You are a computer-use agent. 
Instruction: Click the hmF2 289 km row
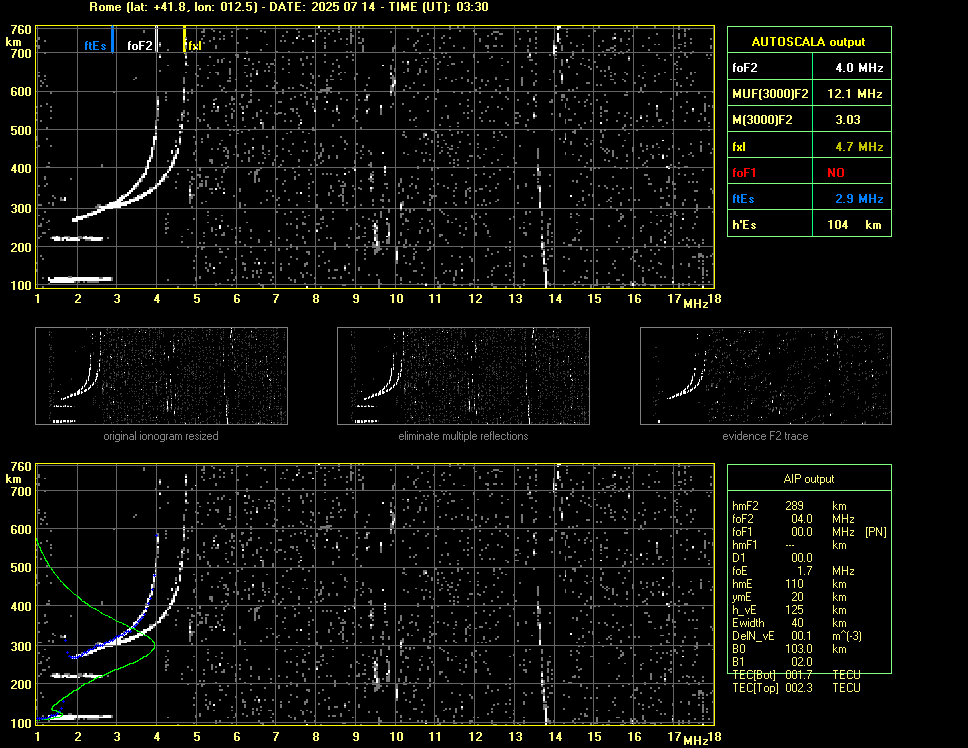(790, 506)
